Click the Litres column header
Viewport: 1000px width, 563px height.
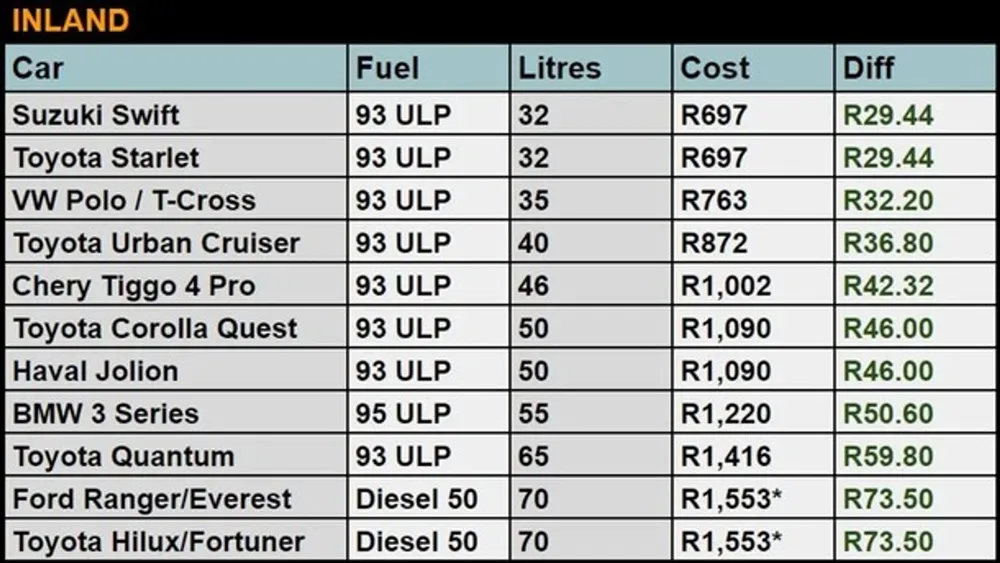point(591,68)
